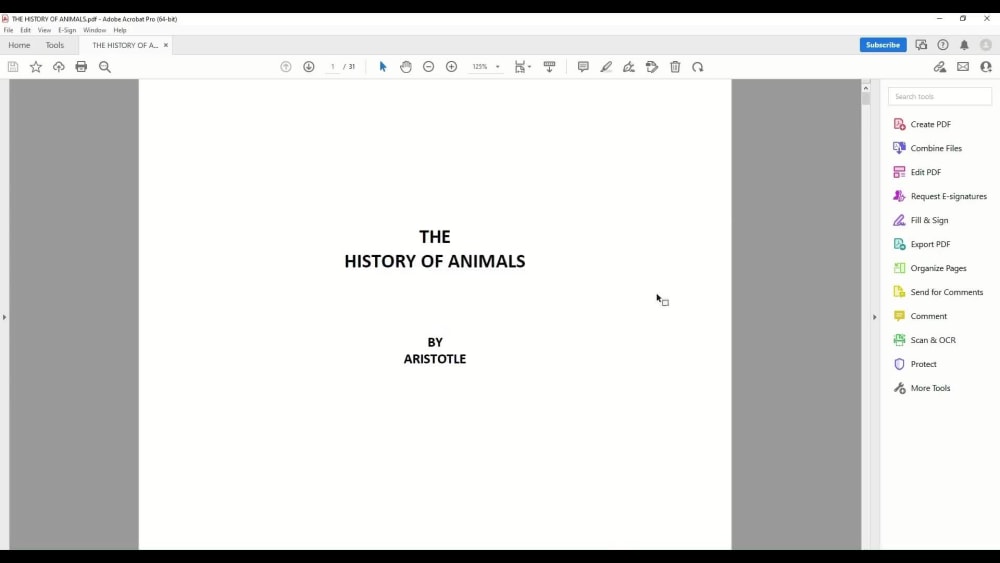The height and width of the screenshot is (563, 1000).
Task: Rotate the page with circular arrow
Action: tap(698, 67)
